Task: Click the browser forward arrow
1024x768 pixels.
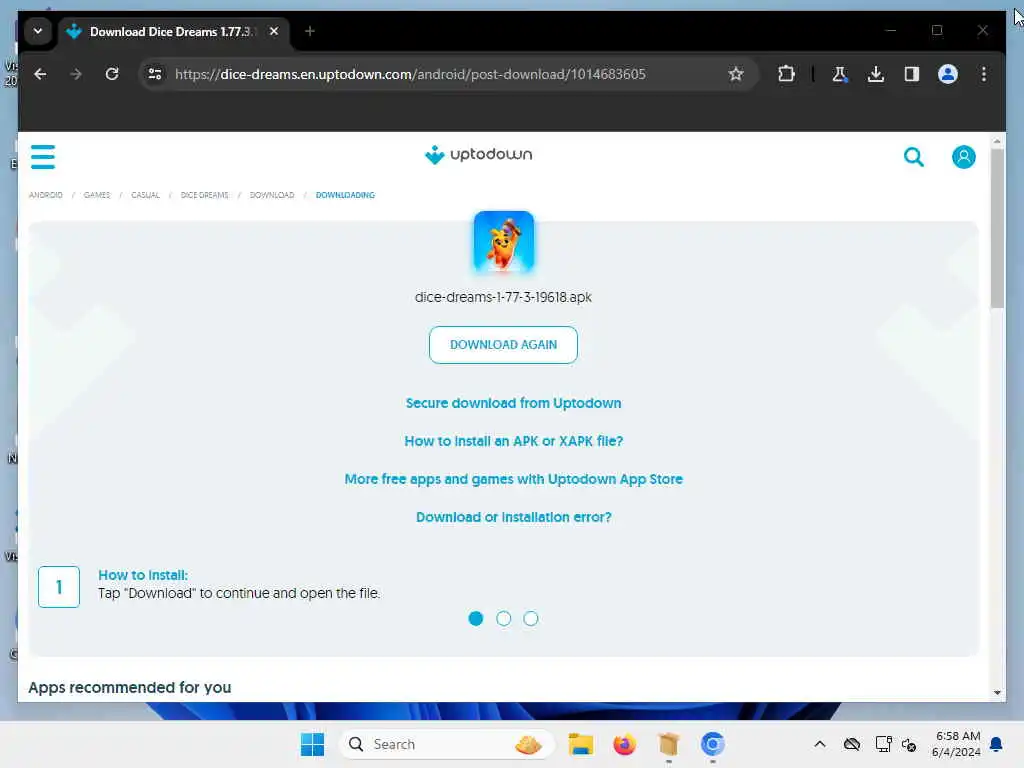Action: (76, 74)
